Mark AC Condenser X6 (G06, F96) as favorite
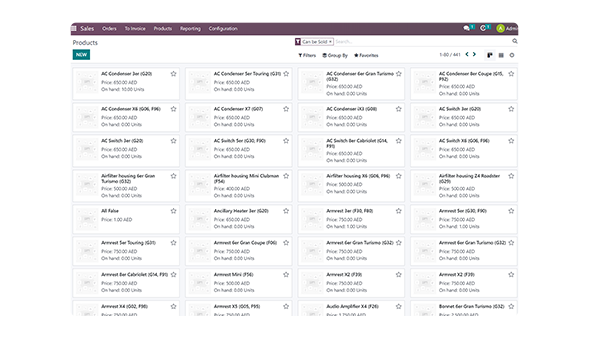Screen dimensions: 590x360 173,109
